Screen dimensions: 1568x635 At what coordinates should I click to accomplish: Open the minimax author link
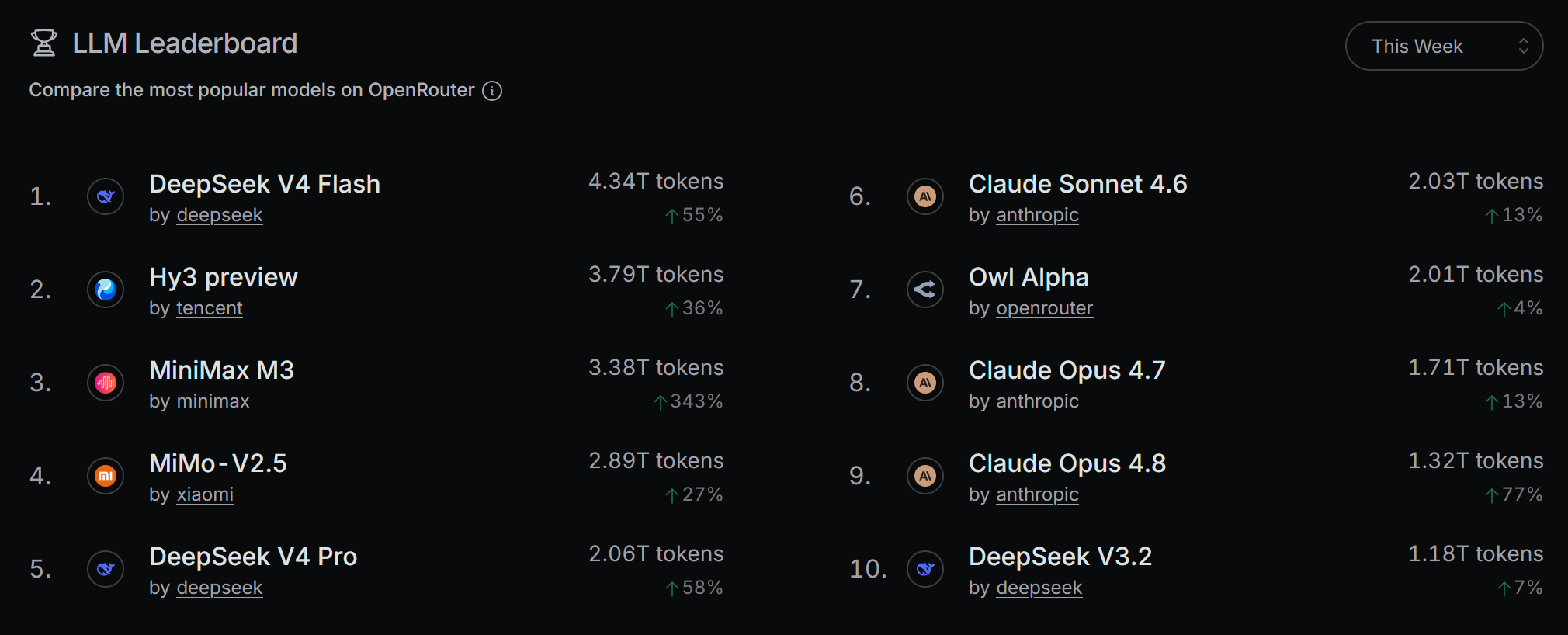pos(213,401)
